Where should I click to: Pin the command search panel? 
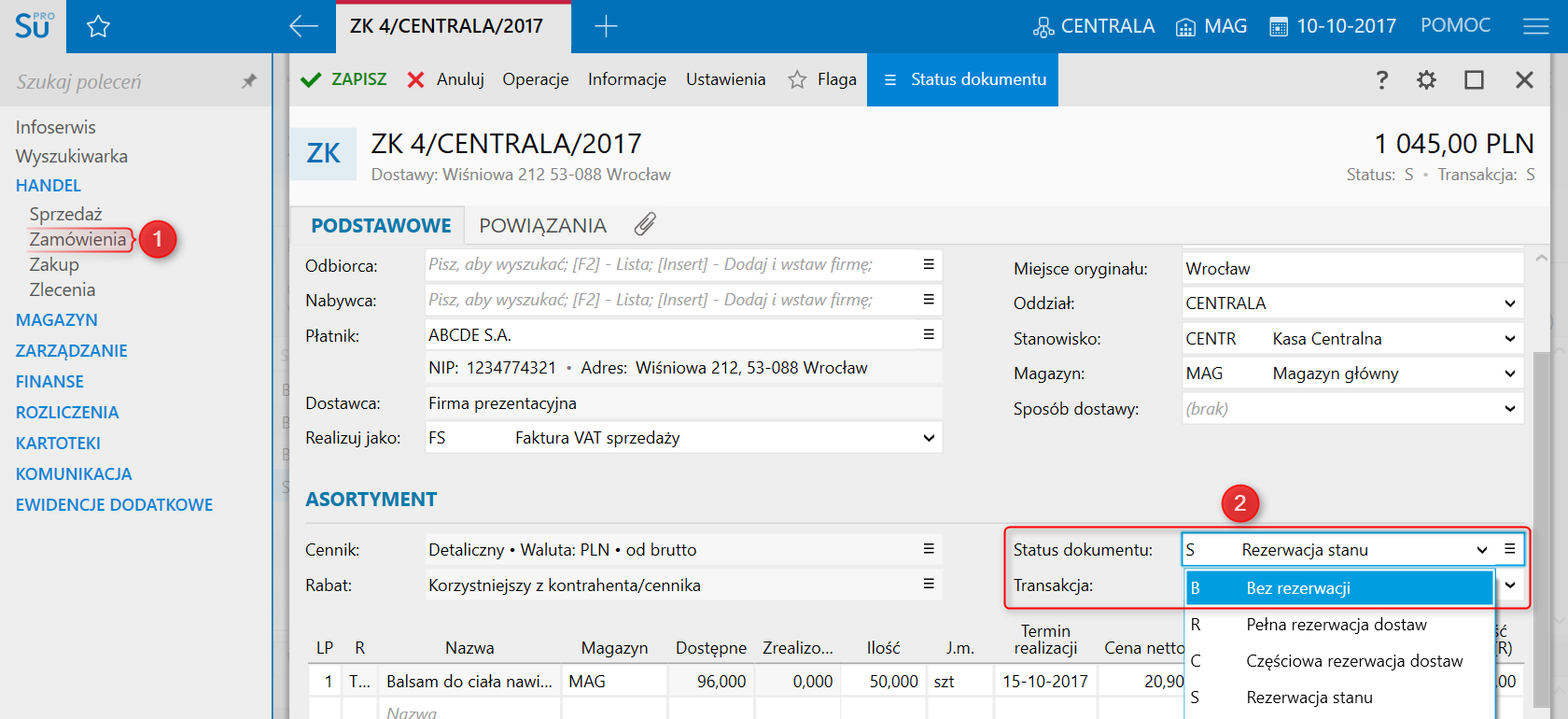248,81
